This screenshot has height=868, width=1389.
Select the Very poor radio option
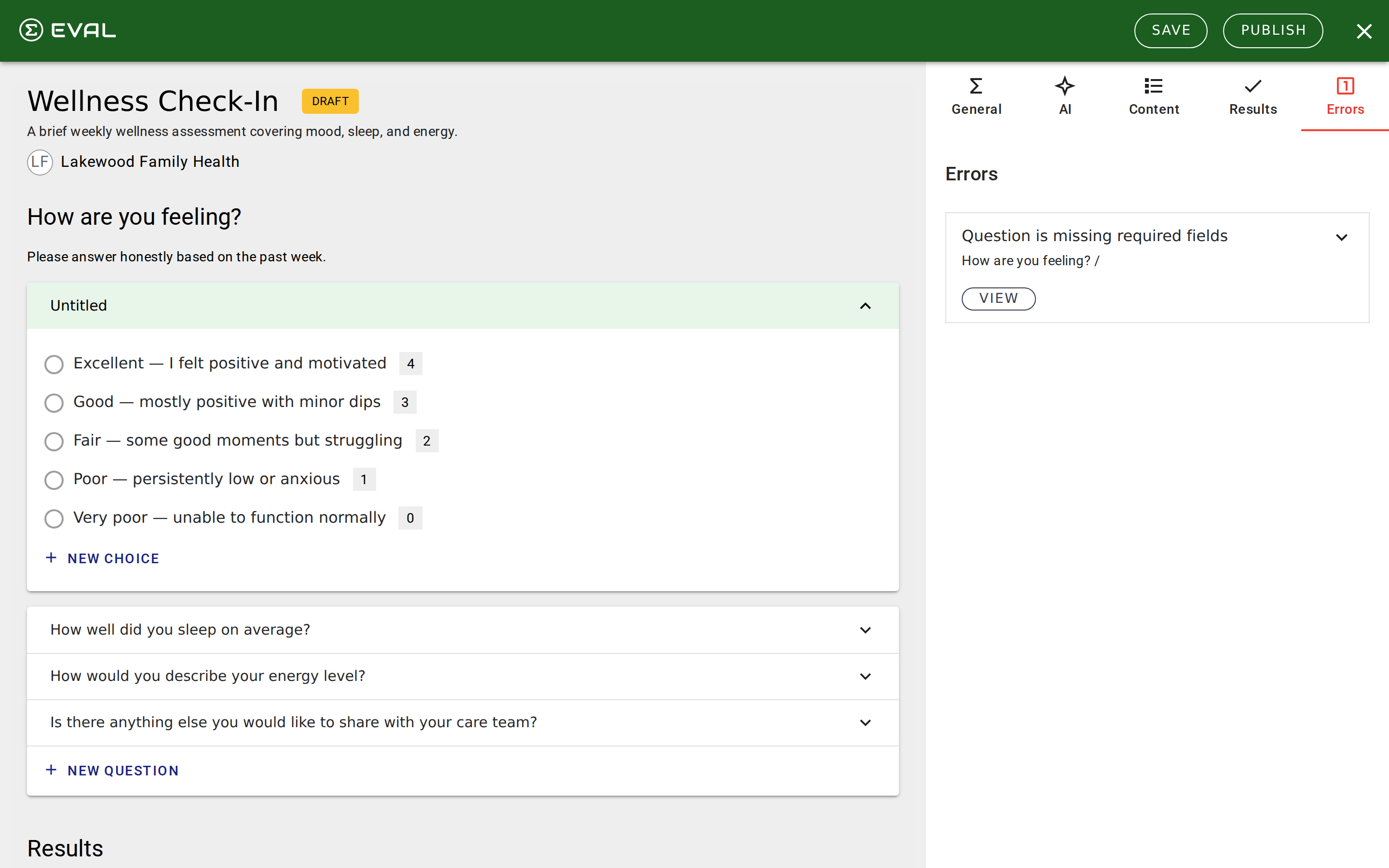54,518
